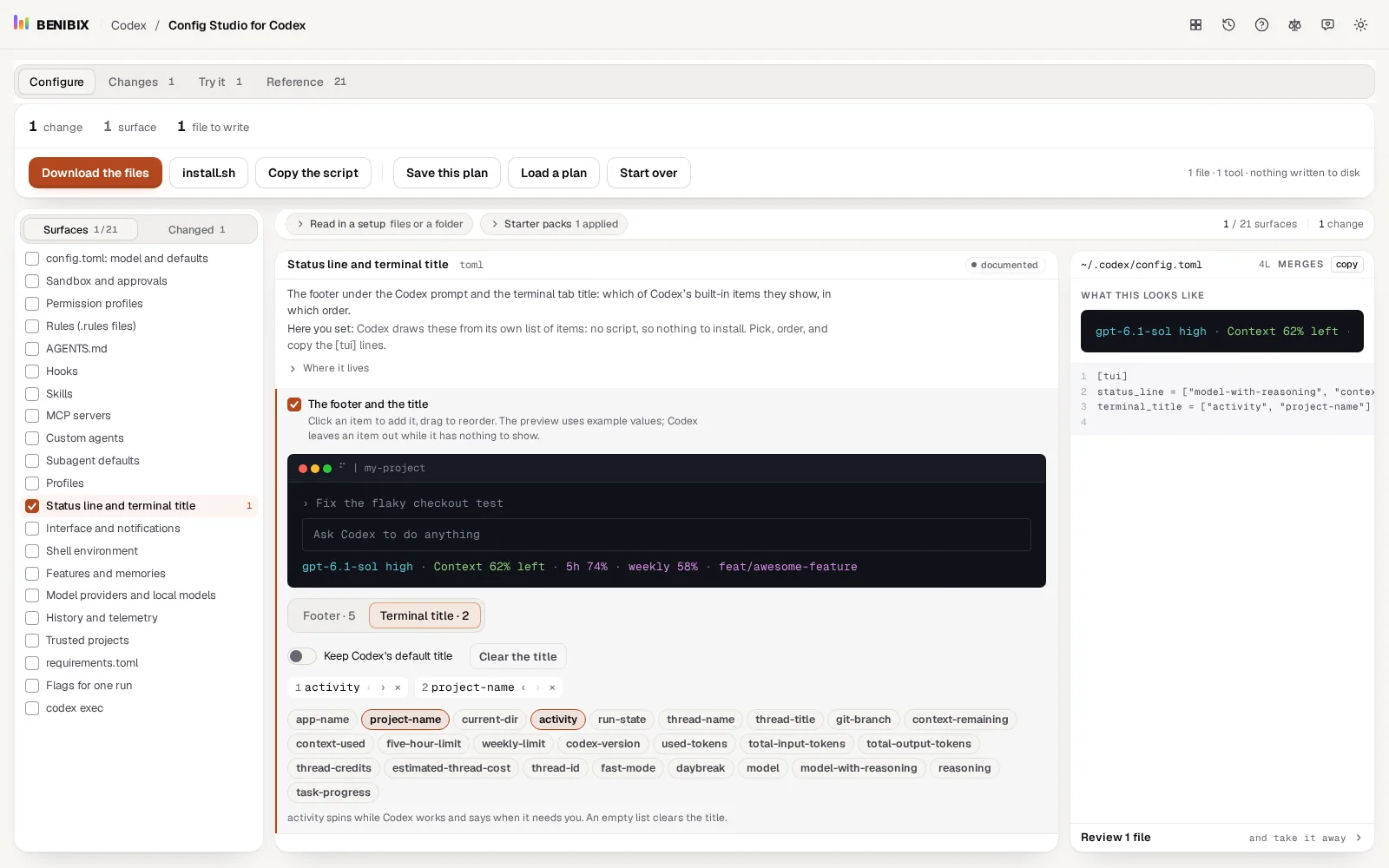The image size is (1389, 868).
Task: Click the BENIBIX logo
Action: tap(51, 24)
